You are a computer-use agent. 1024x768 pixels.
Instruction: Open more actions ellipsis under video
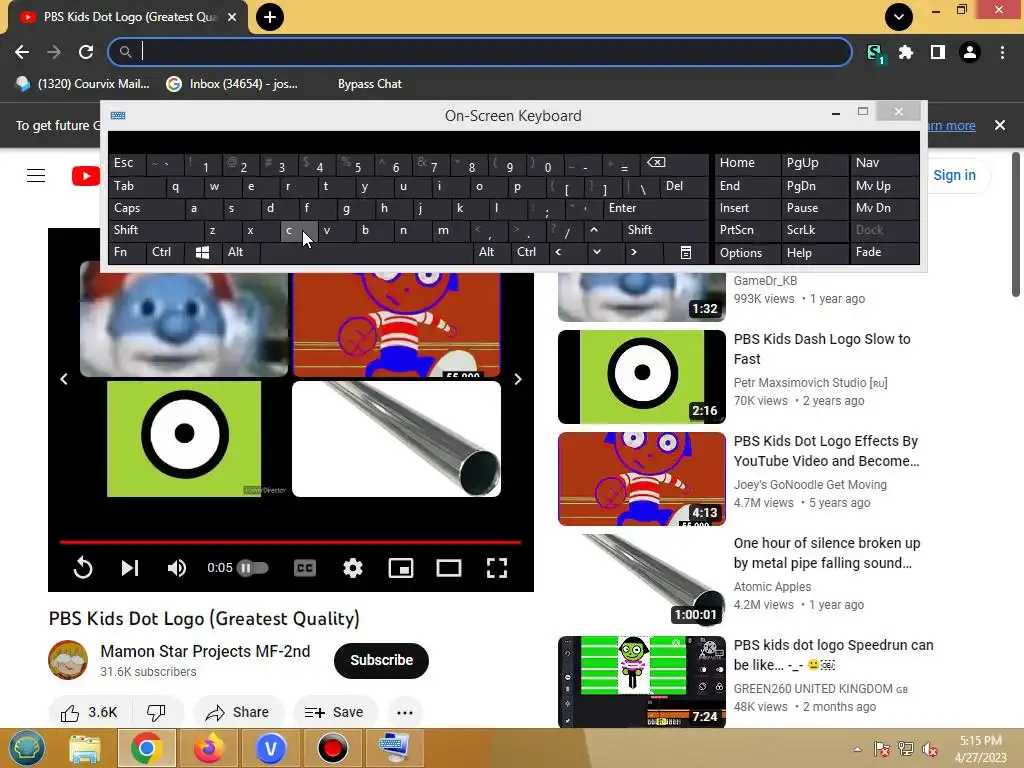click(405, 712)
